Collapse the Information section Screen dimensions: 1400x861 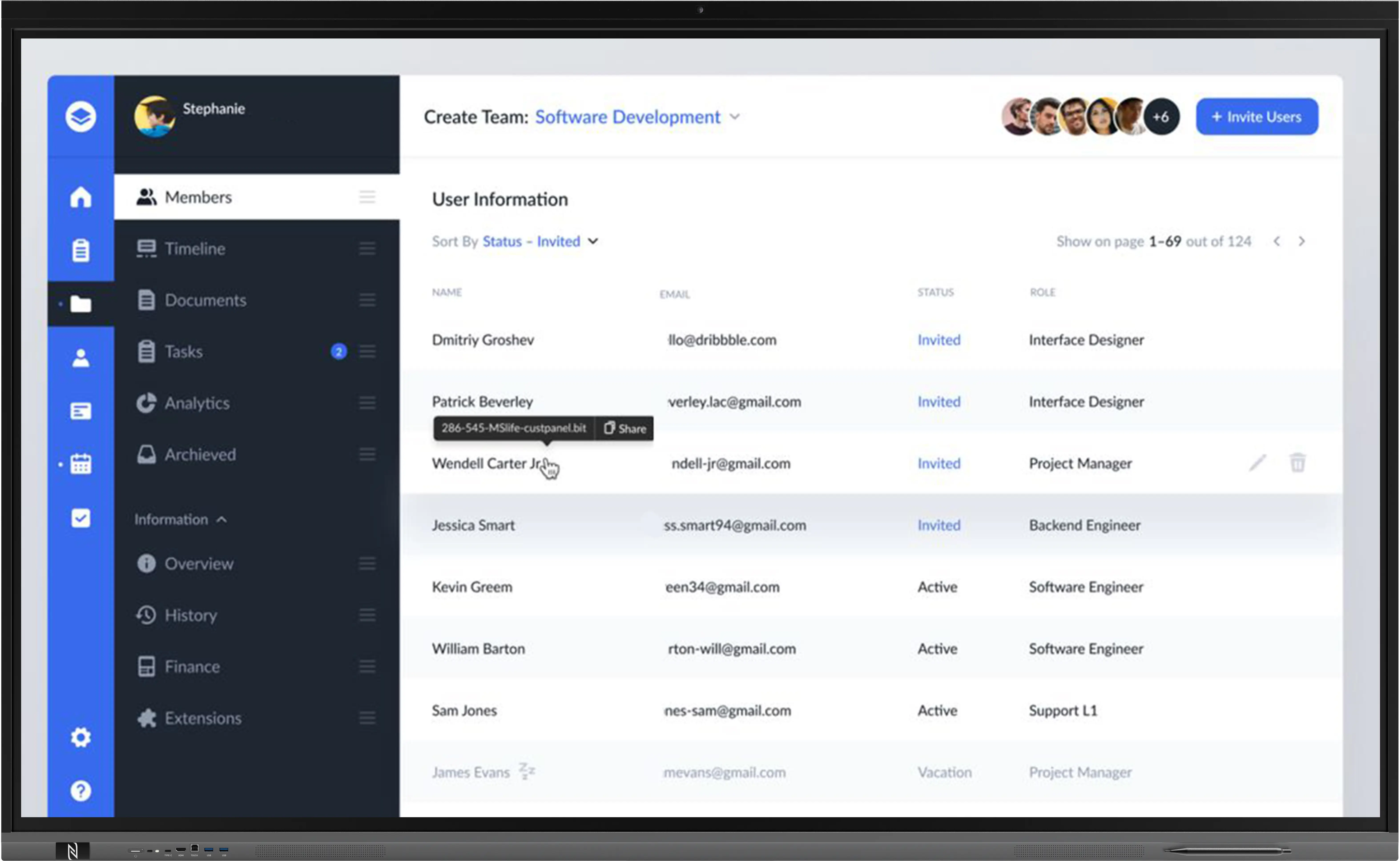point(222,519)
